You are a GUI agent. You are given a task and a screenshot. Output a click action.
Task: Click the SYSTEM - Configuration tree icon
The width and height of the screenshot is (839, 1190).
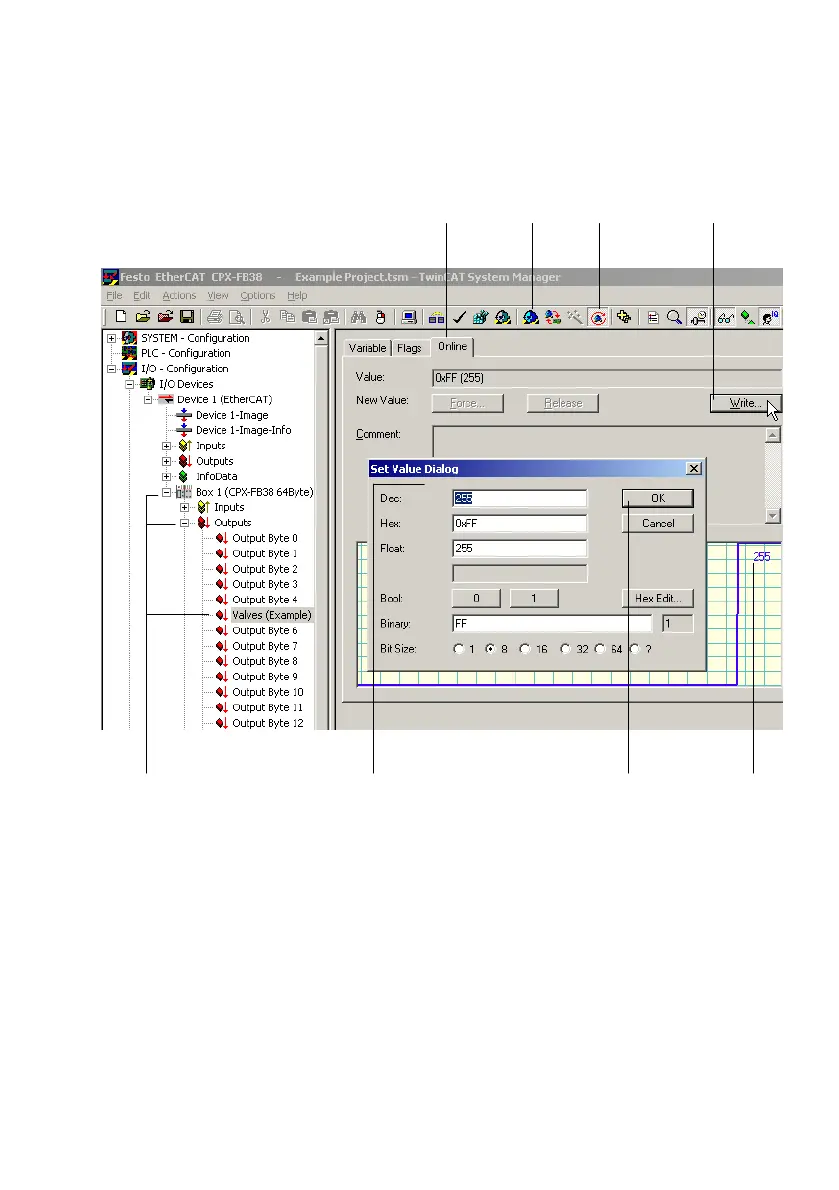point(130,338)
